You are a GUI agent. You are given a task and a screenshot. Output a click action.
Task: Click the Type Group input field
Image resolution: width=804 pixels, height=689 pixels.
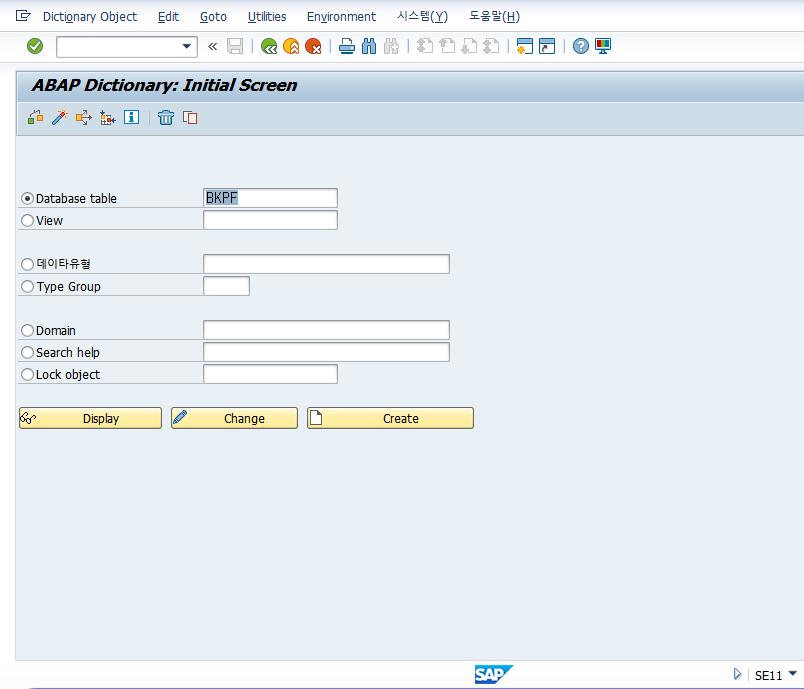[227, 286]
